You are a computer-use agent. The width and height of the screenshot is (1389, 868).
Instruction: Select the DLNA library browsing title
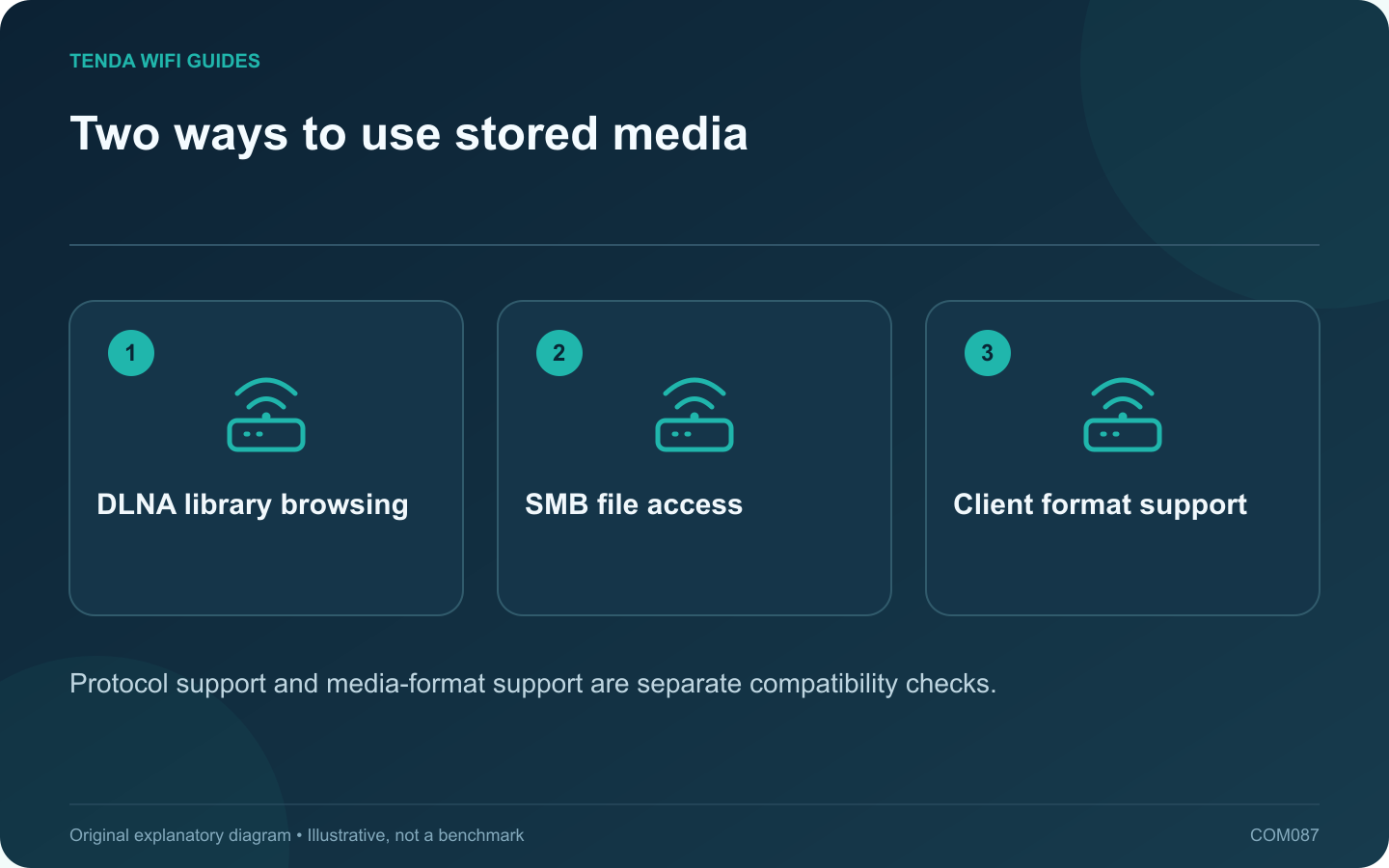pyautogui.click(x=253, y=504)
